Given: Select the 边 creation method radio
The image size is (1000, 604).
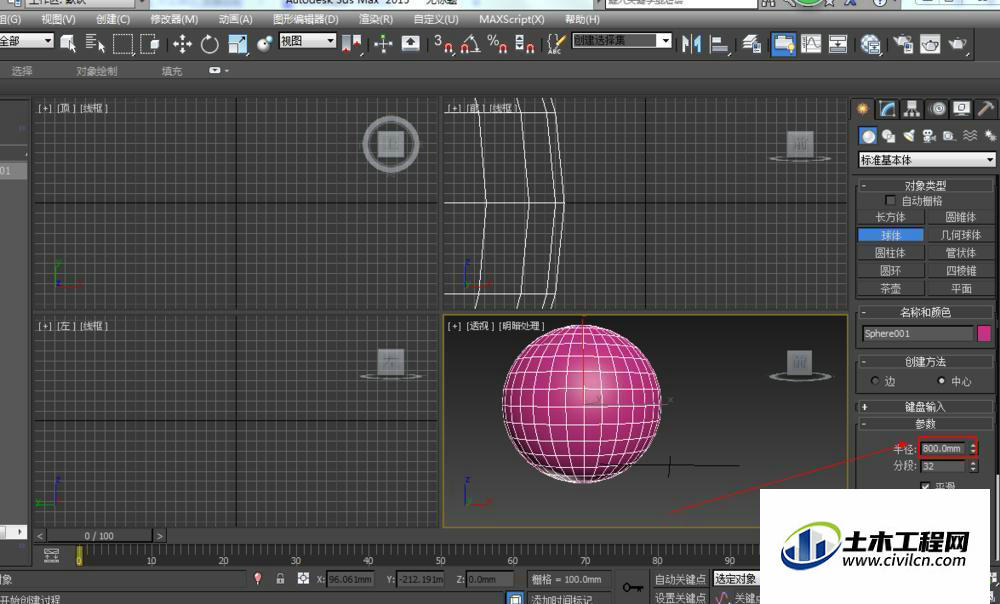Looking at the screenshot, I should pos(875,381).
